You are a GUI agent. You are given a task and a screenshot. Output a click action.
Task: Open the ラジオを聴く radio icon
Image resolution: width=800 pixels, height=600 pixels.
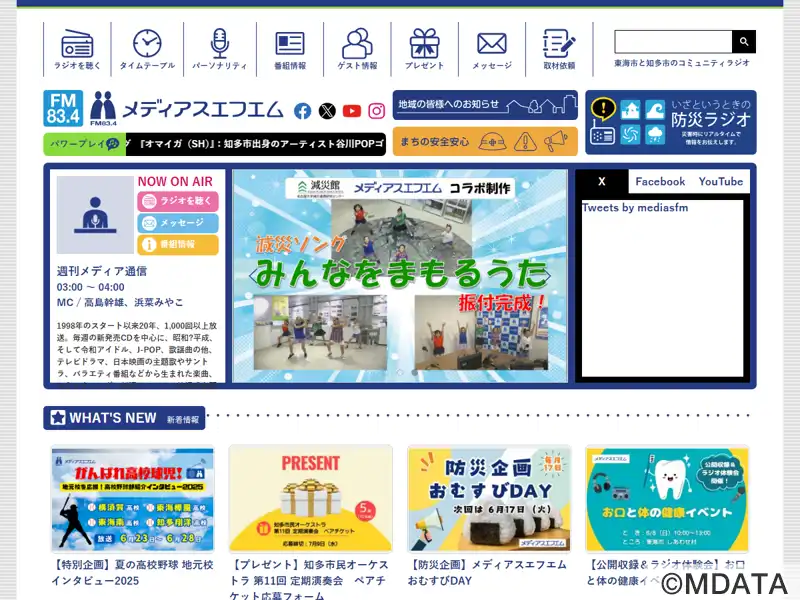[x=77, y=49]
